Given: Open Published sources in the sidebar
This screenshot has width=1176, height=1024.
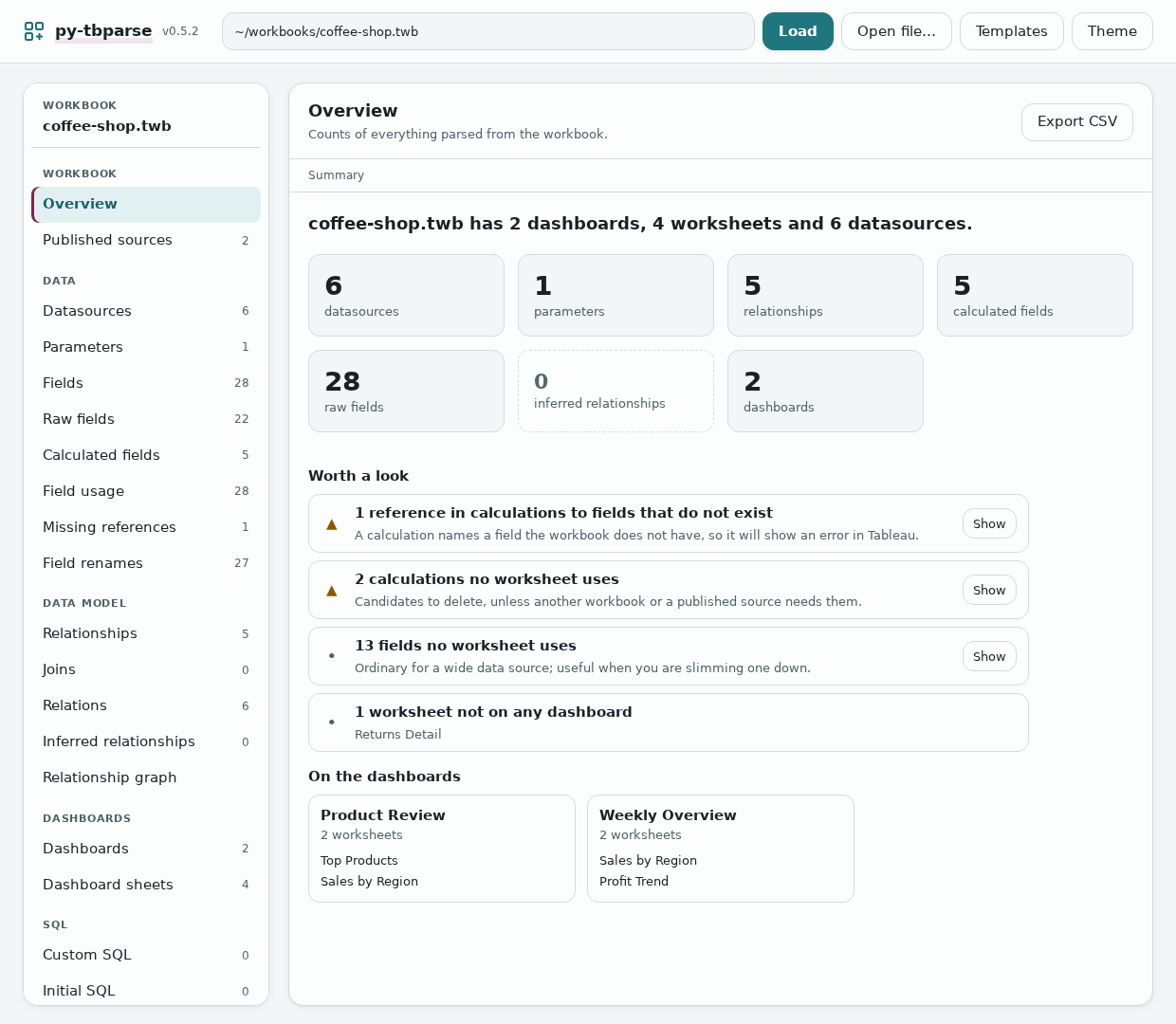Looking at the screenshot, I should click(146, 241).
